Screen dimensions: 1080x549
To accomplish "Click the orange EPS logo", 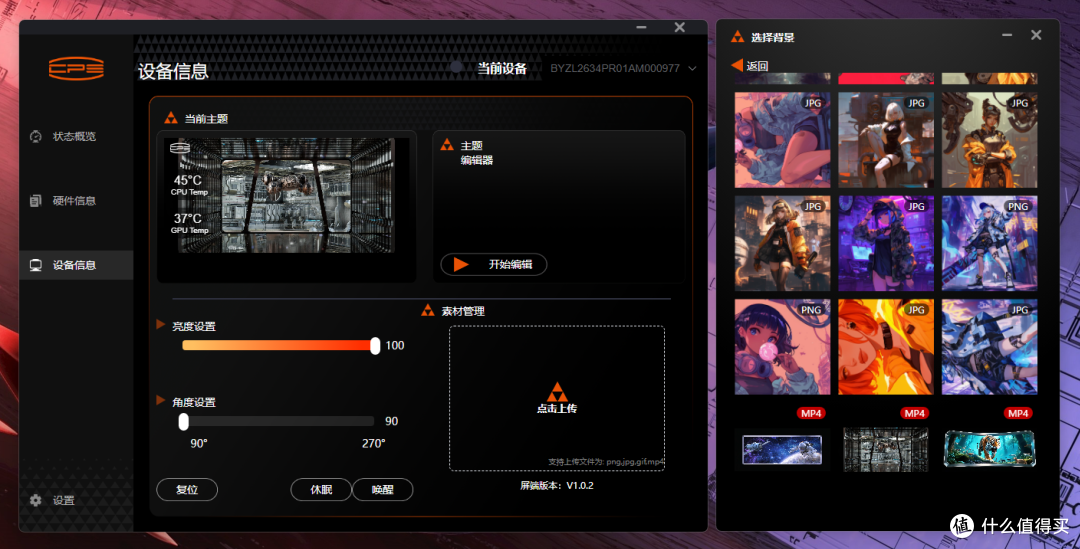I will click(76, 68).
